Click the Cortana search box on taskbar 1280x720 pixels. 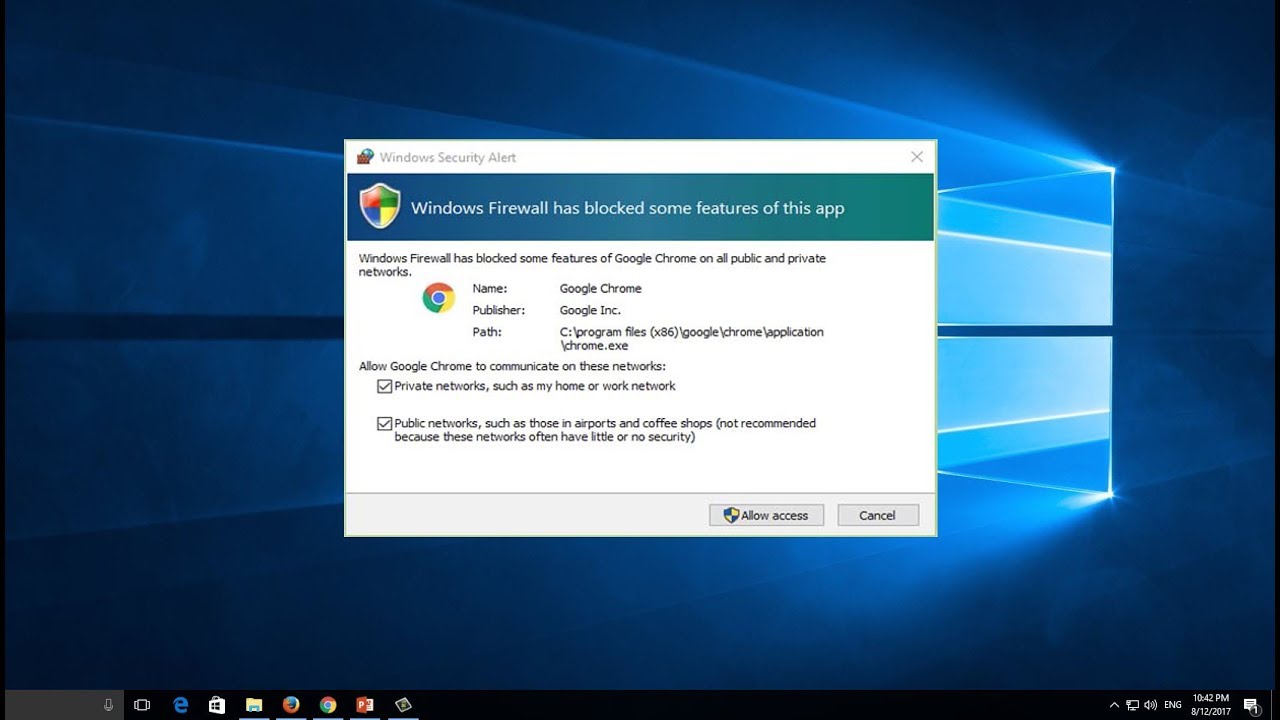(62, 705)
